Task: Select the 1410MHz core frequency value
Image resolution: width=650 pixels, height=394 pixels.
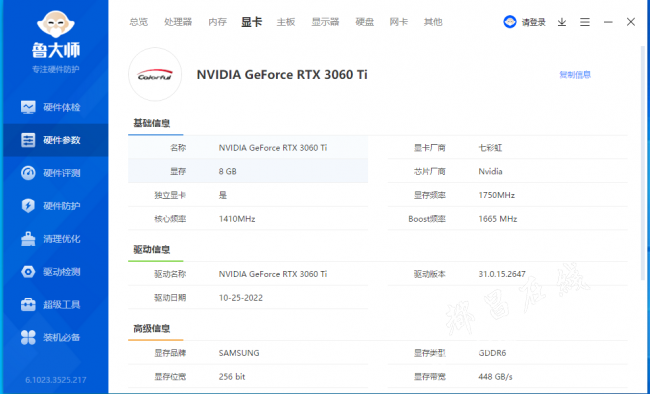Action: point(237,219)
